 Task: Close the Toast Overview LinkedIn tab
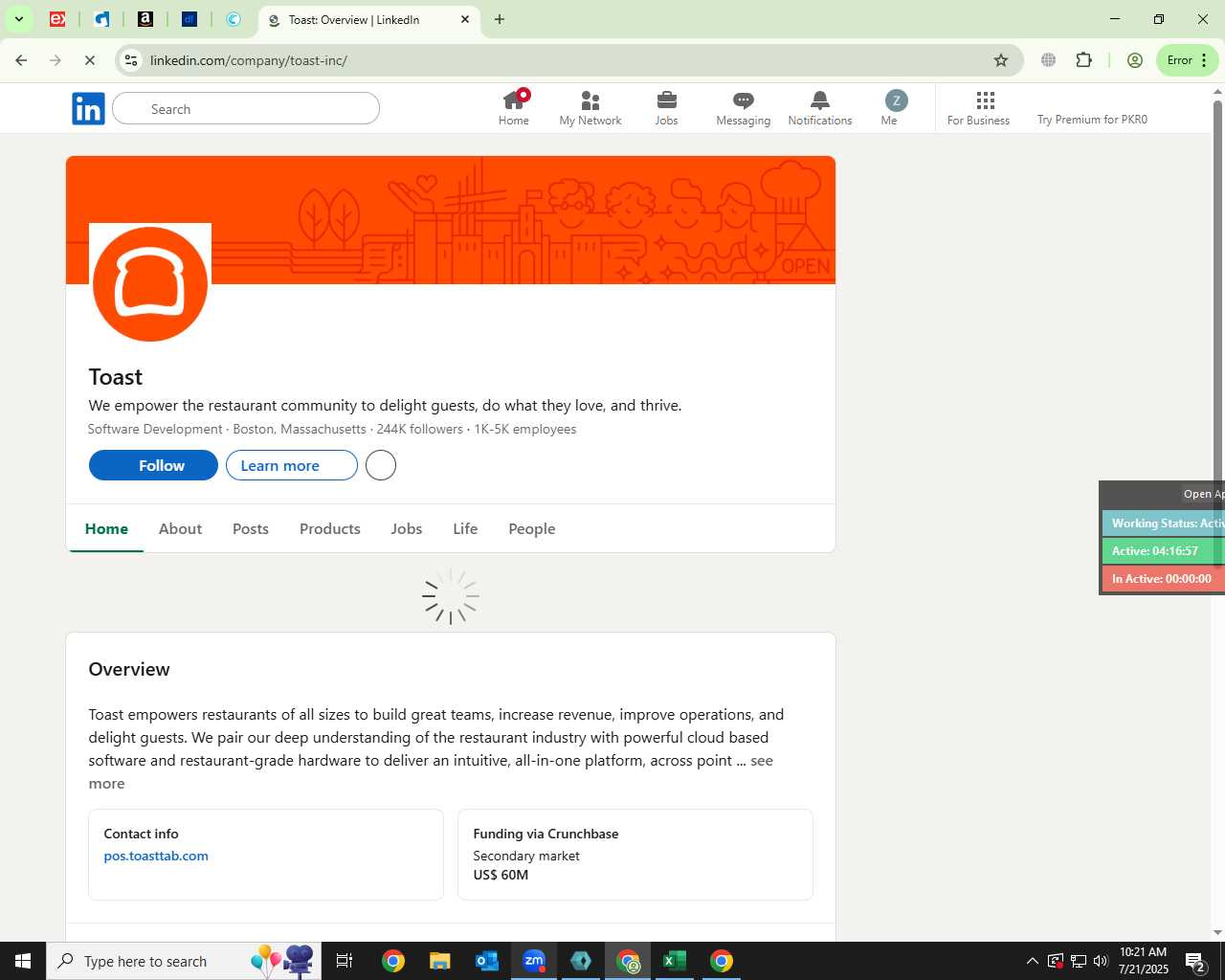point(465,19)
